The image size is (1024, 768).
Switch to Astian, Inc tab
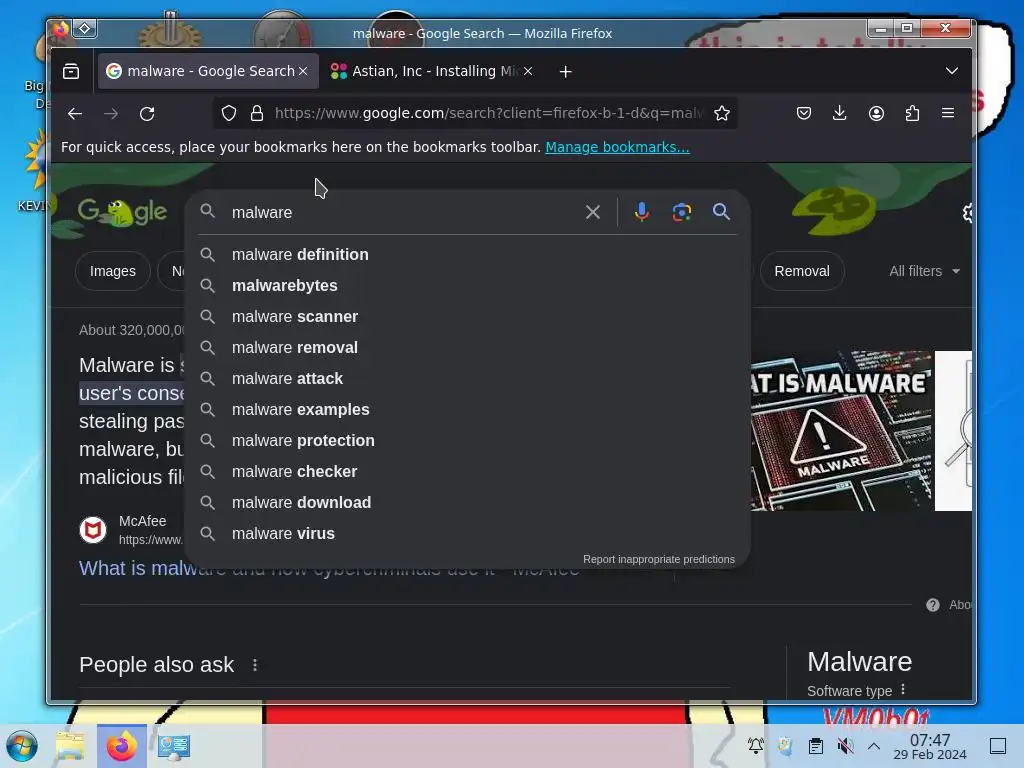[x=432, y=71]
